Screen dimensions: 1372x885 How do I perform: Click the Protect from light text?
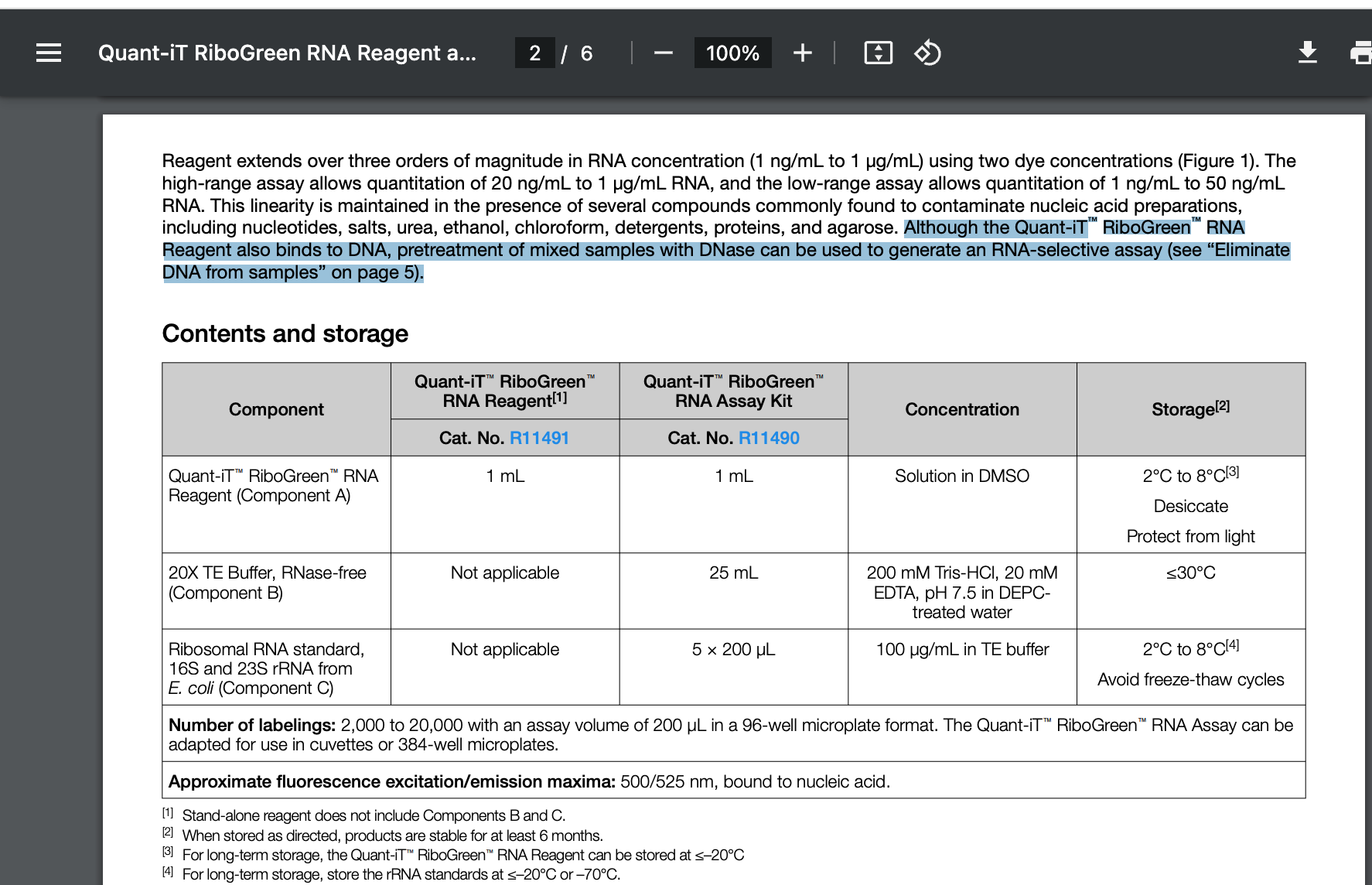click(1191, 536)
